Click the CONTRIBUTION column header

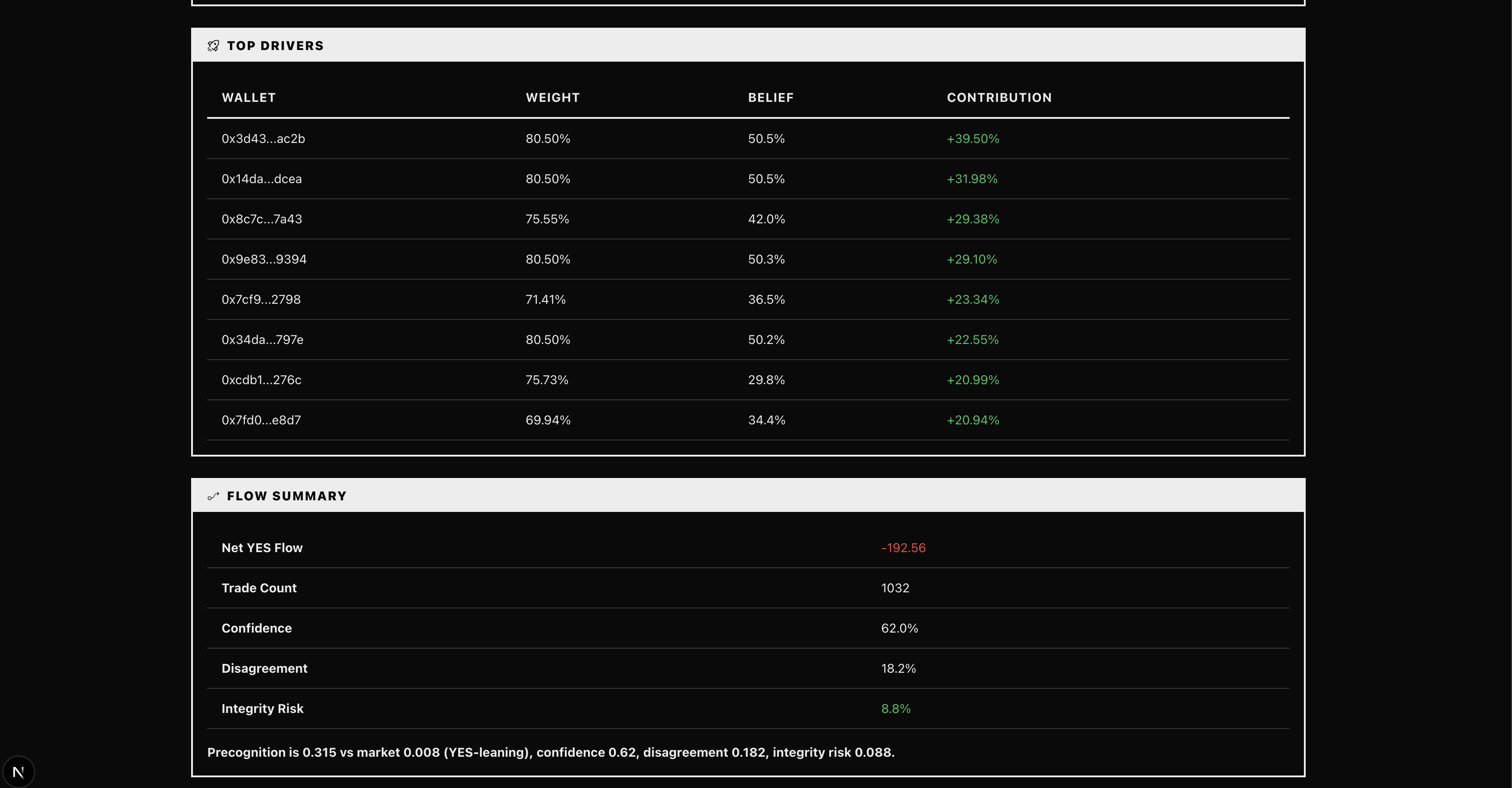coord(998,97)
